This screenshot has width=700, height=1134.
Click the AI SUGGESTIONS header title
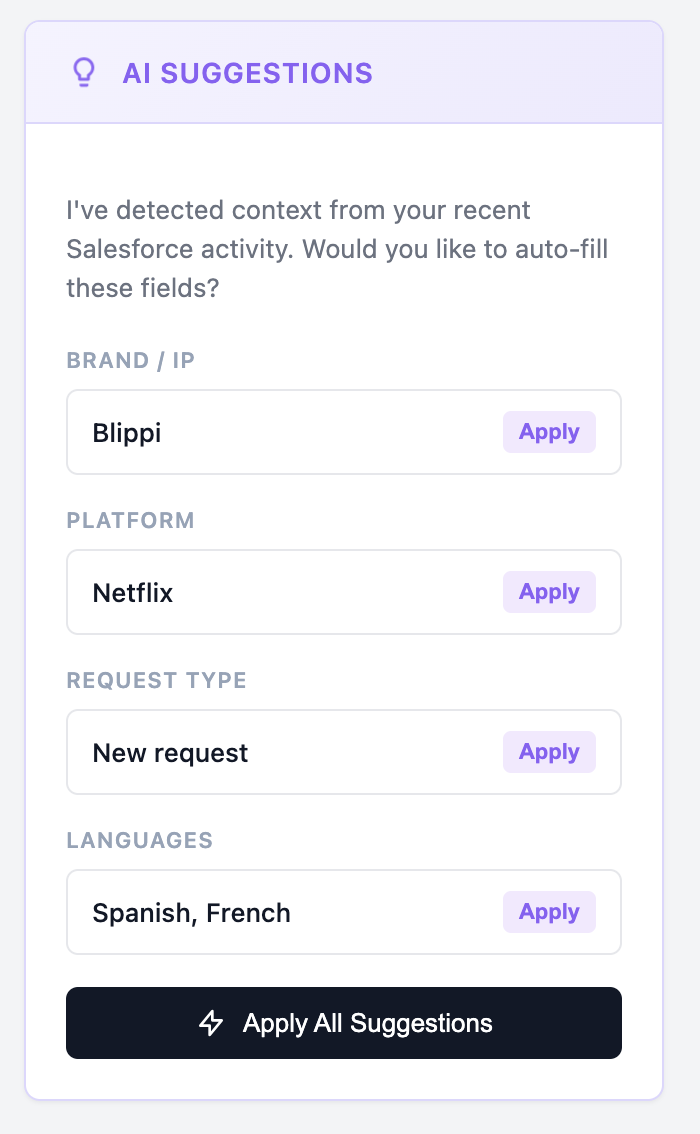point(247,73)
